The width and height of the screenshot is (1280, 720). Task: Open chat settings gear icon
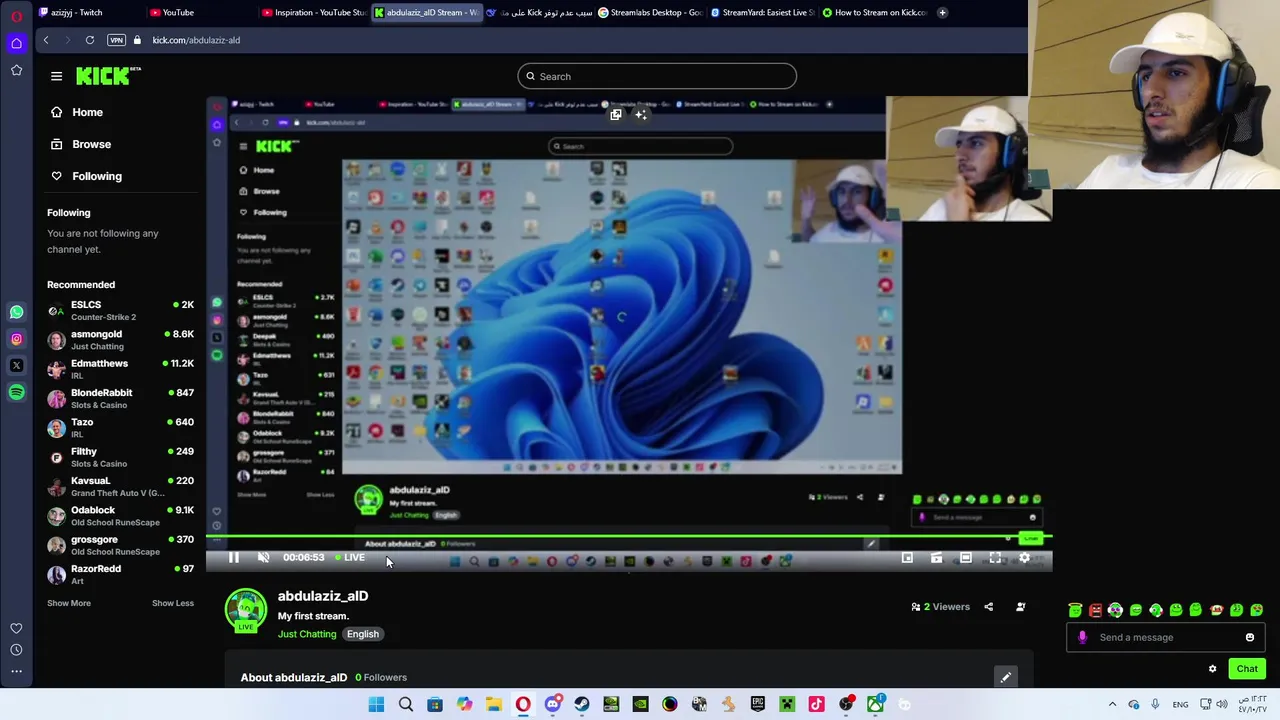coord(1212,669)
